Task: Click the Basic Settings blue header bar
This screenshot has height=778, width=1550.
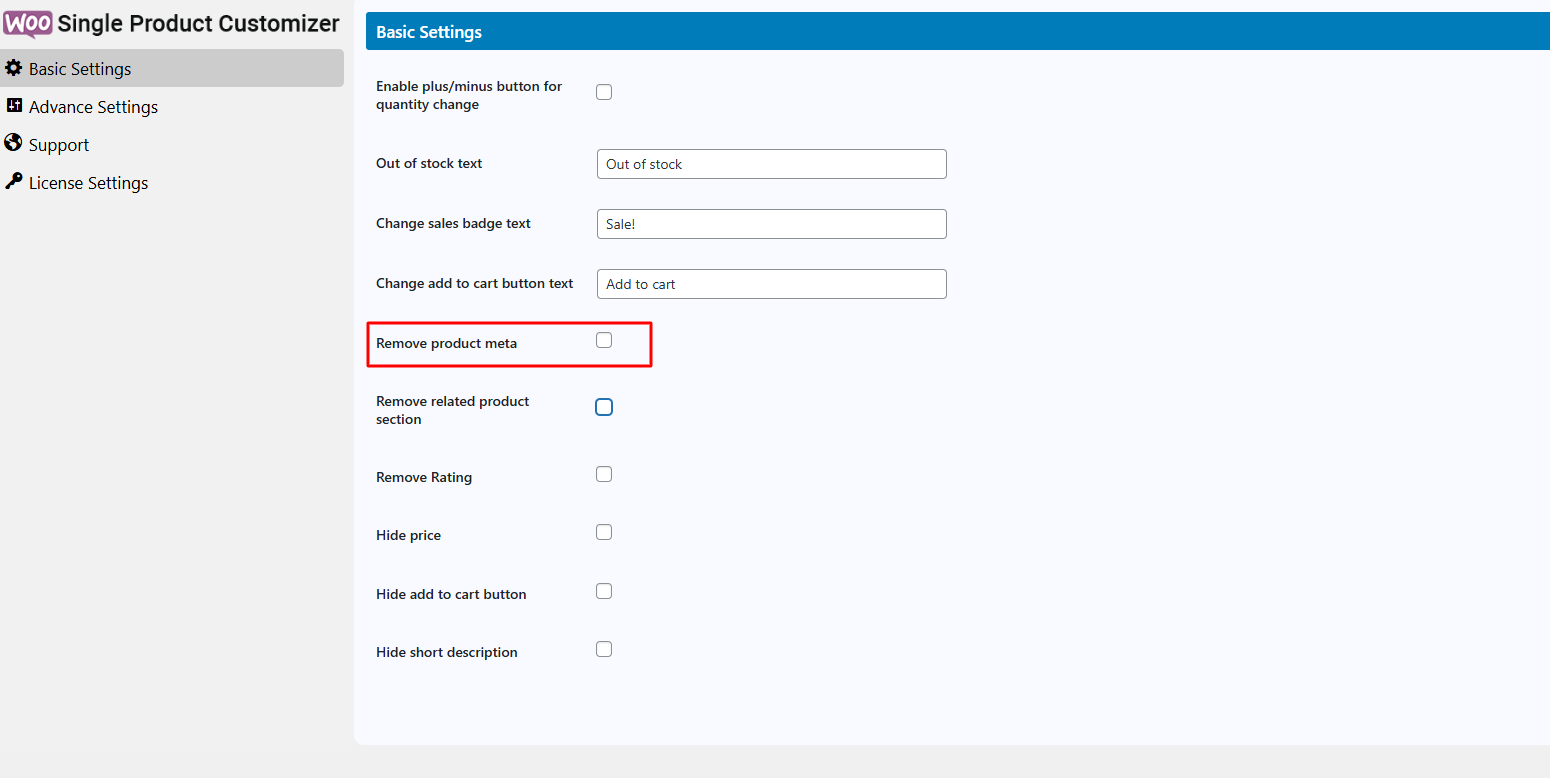Action: 957,32
